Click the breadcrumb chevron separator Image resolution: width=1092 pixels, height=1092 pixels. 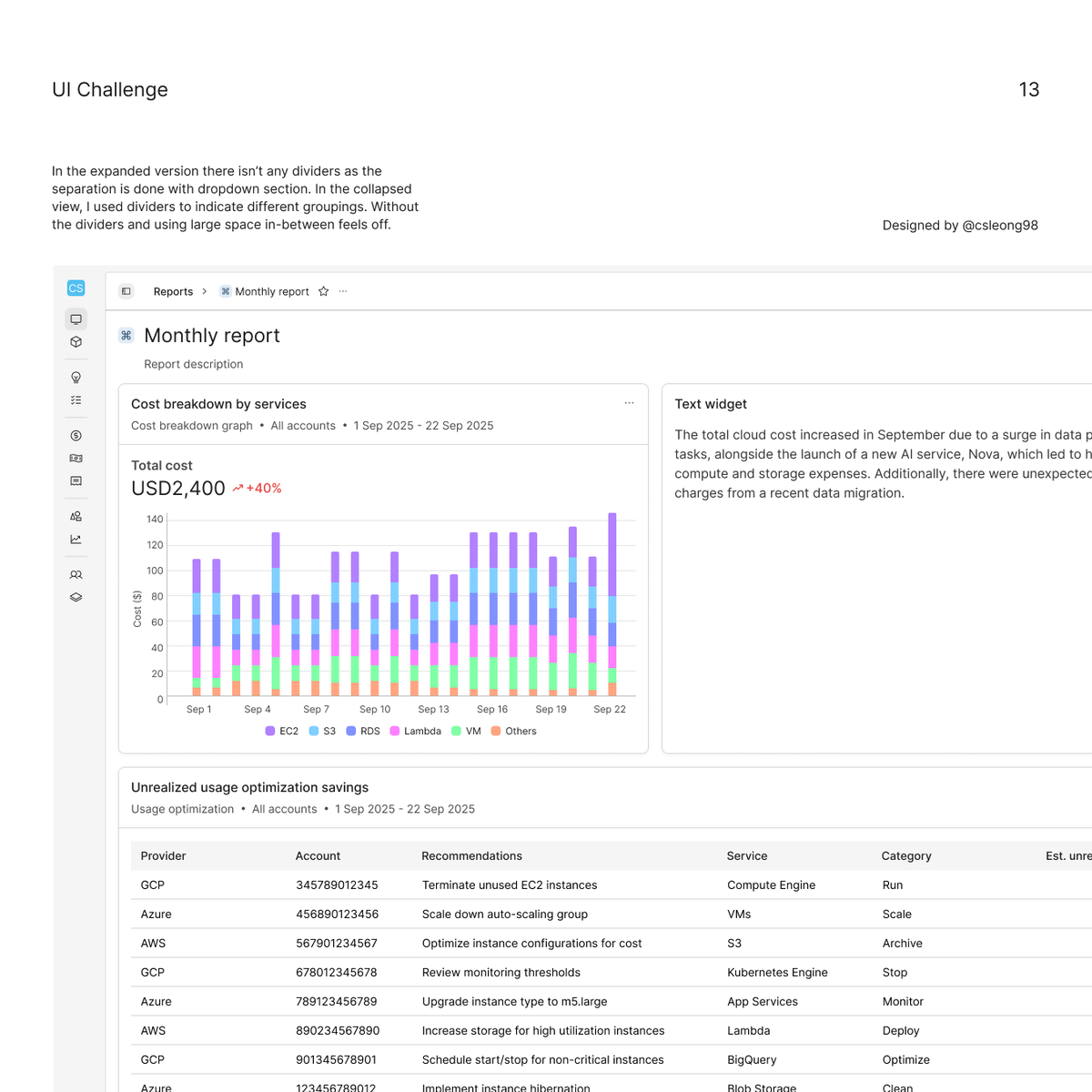205,291
